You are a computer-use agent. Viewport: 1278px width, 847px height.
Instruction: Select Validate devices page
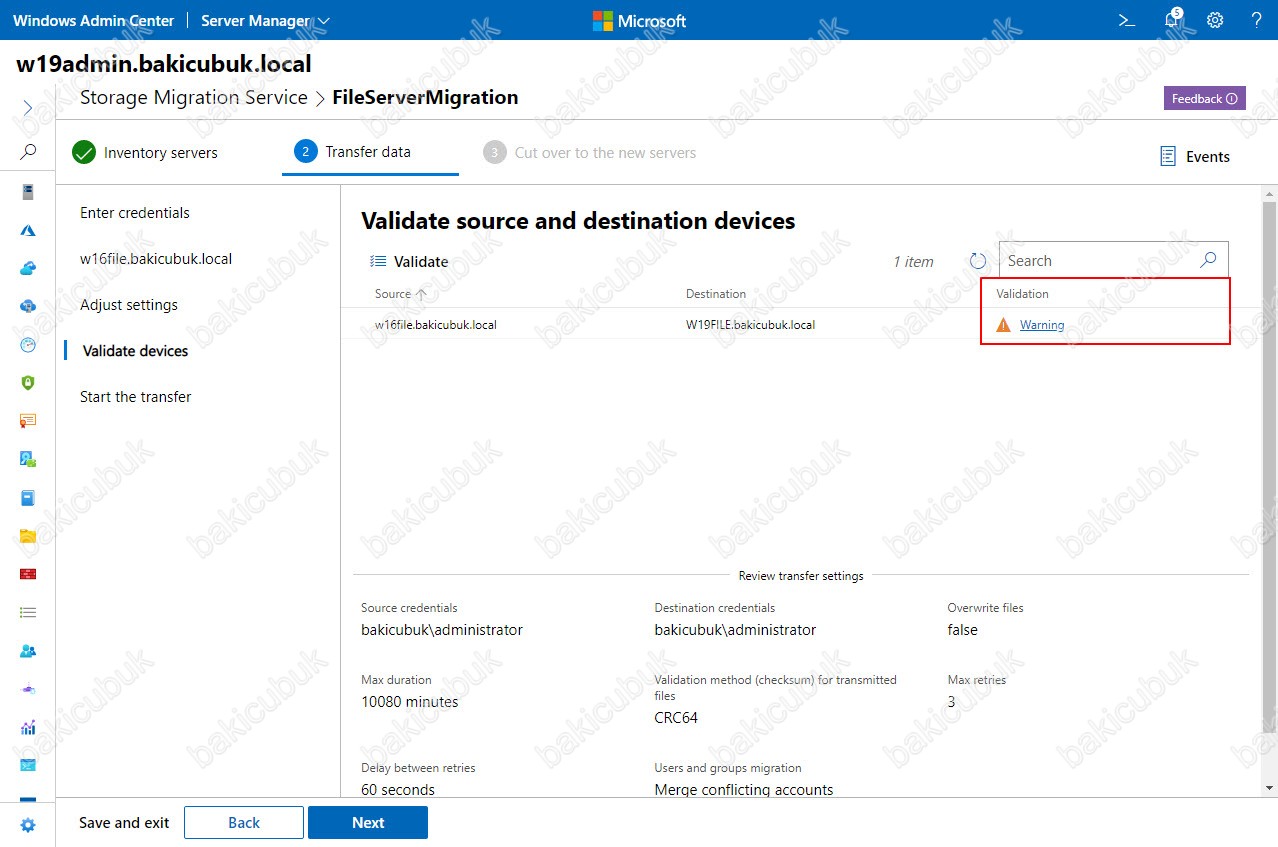[x=135, y=350]
